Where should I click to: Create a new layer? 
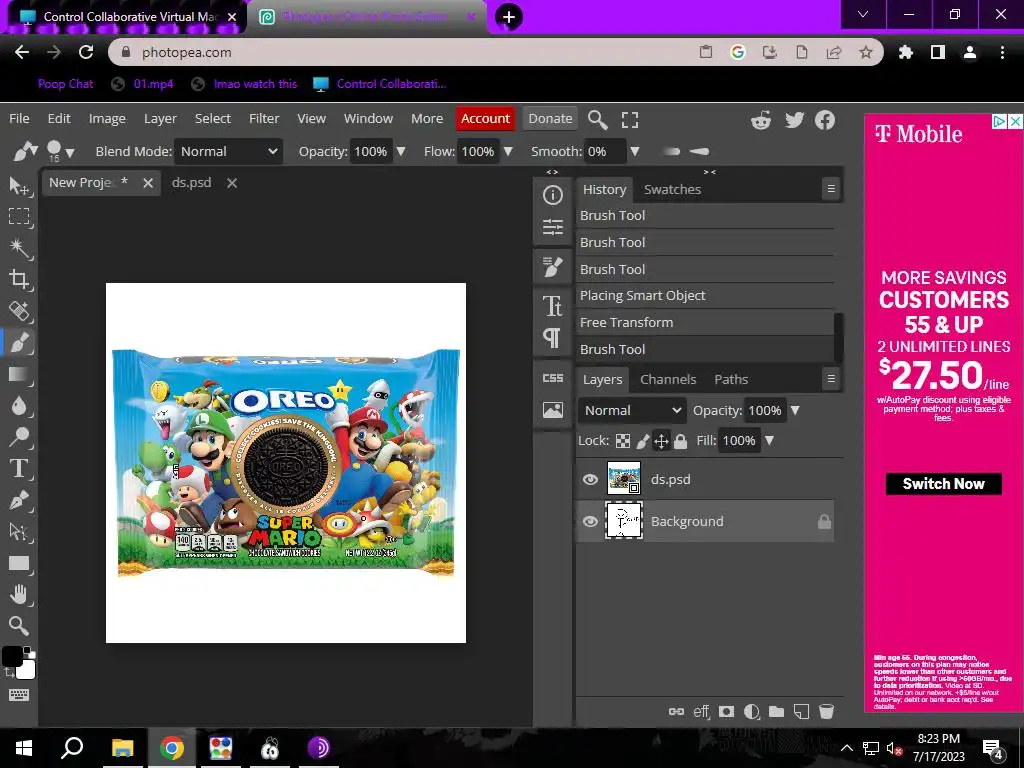click(x=801, y=711)
